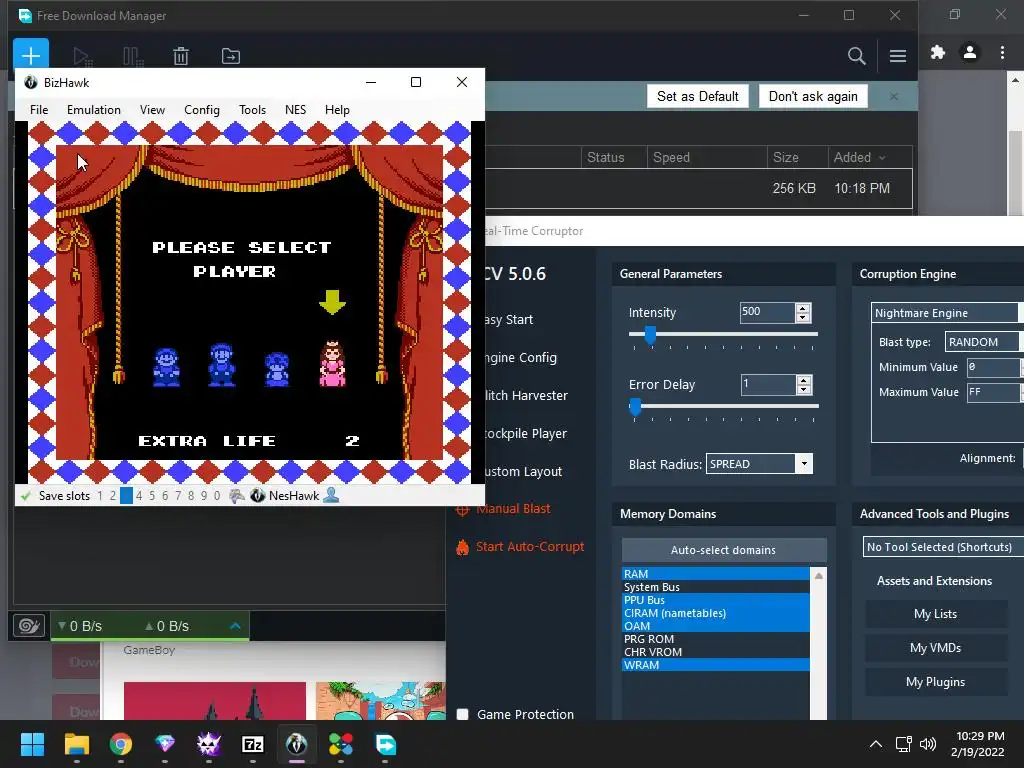
Task: Open the No Tool Selected dropdown
Action: 943,547
